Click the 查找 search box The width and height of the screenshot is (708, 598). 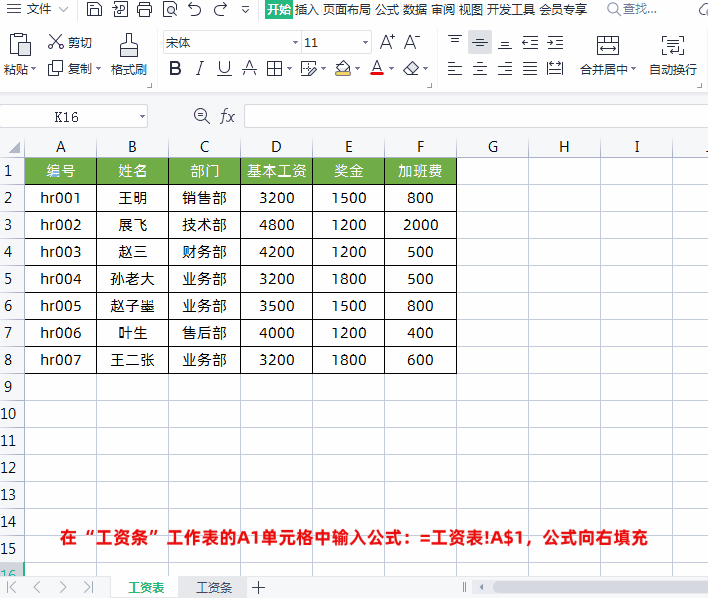[x=632, y=9]
